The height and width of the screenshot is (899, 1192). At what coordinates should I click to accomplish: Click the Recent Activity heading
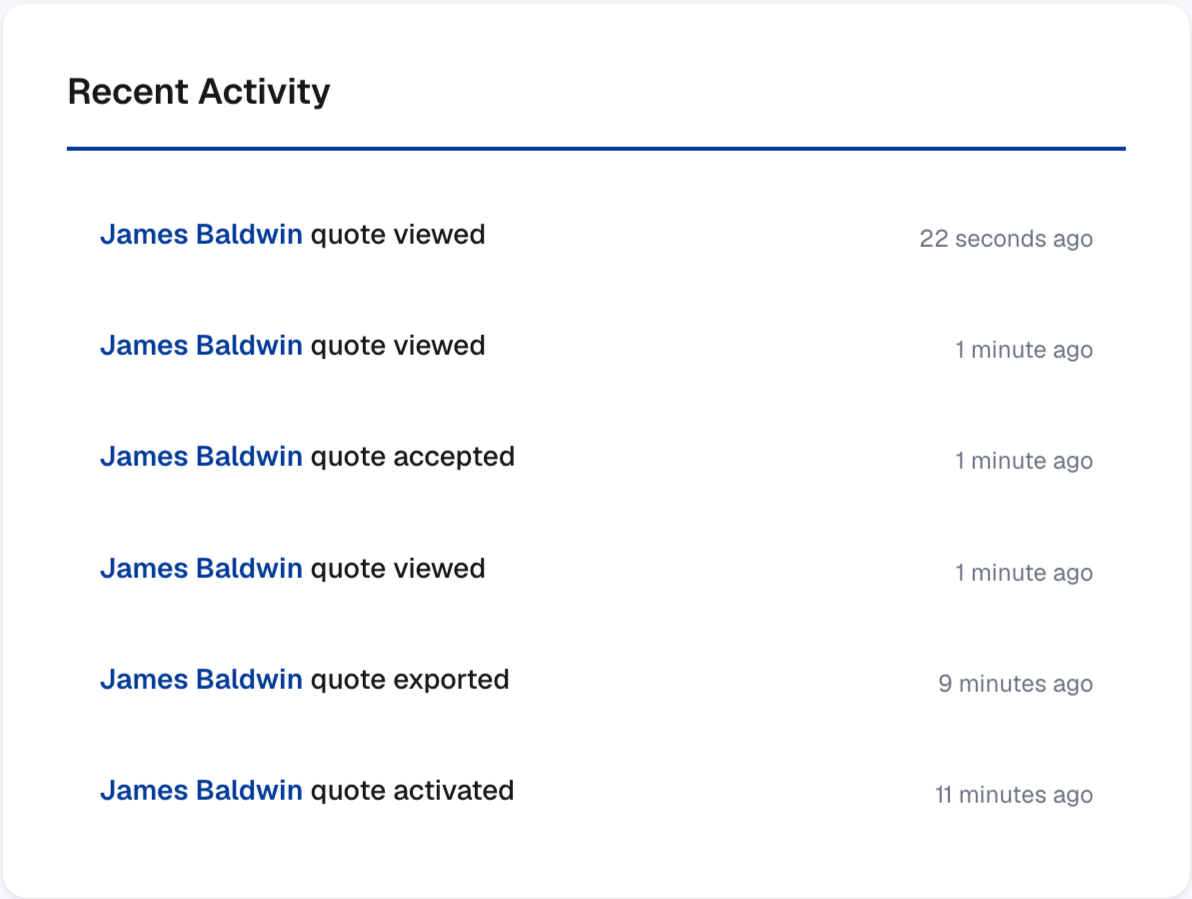[x=199, y=92]
